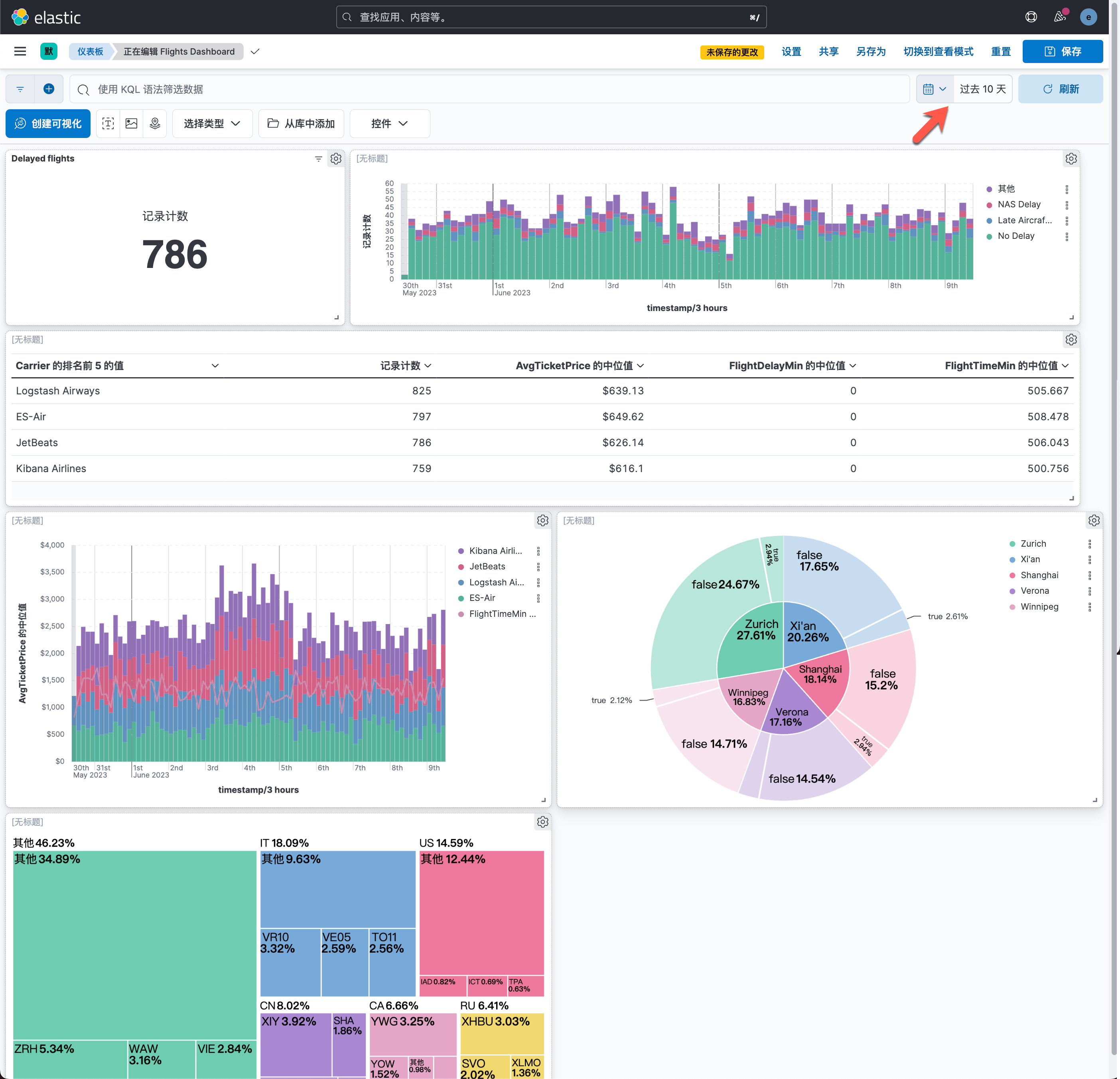Viewport: 1120px width, 1079px height.
Task: Add a text panel to the dashboard
Action: [108, 123]
